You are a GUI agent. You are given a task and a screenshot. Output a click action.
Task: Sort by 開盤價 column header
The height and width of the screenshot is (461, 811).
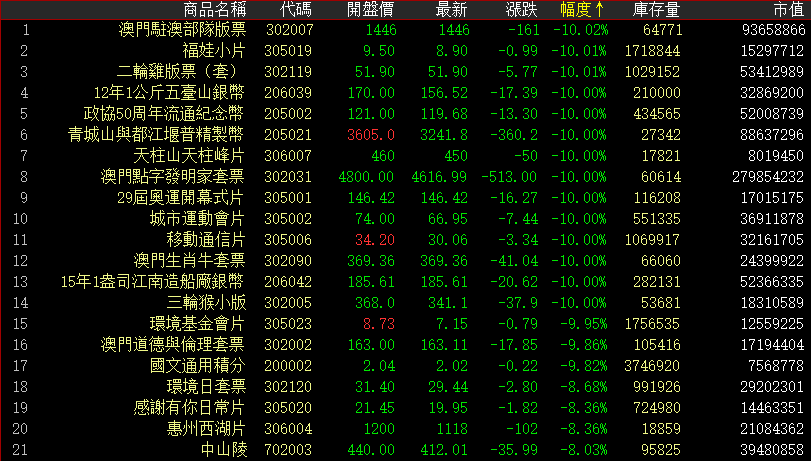click(x=370, y=9)
